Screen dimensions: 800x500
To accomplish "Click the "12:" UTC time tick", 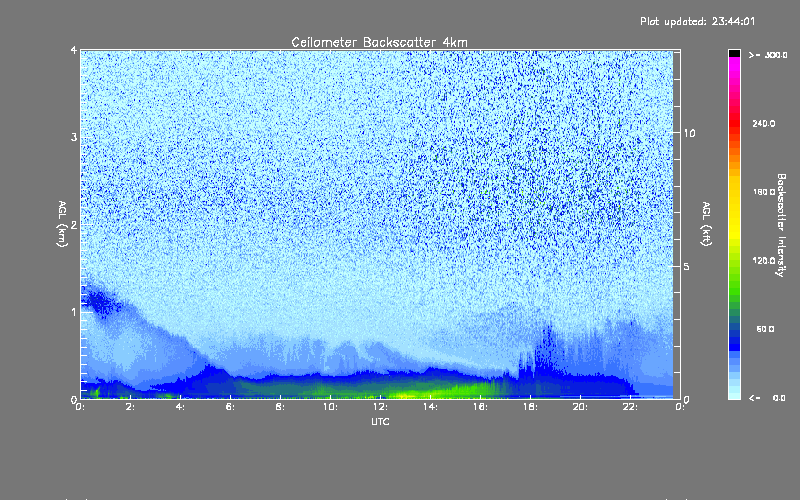I will [380, 407].
